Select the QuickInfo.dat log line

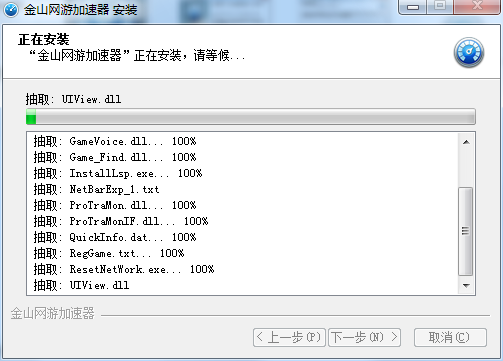115,237
